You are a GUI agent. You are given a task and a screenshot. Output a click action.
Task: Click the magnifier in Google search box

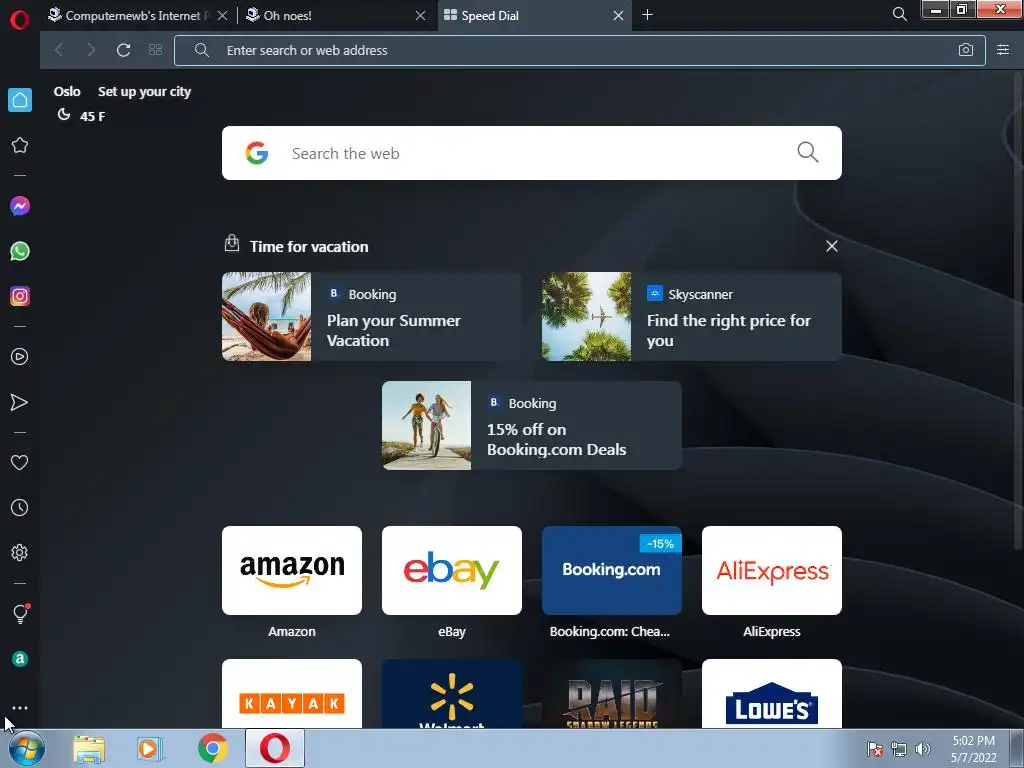coord(808,153)
